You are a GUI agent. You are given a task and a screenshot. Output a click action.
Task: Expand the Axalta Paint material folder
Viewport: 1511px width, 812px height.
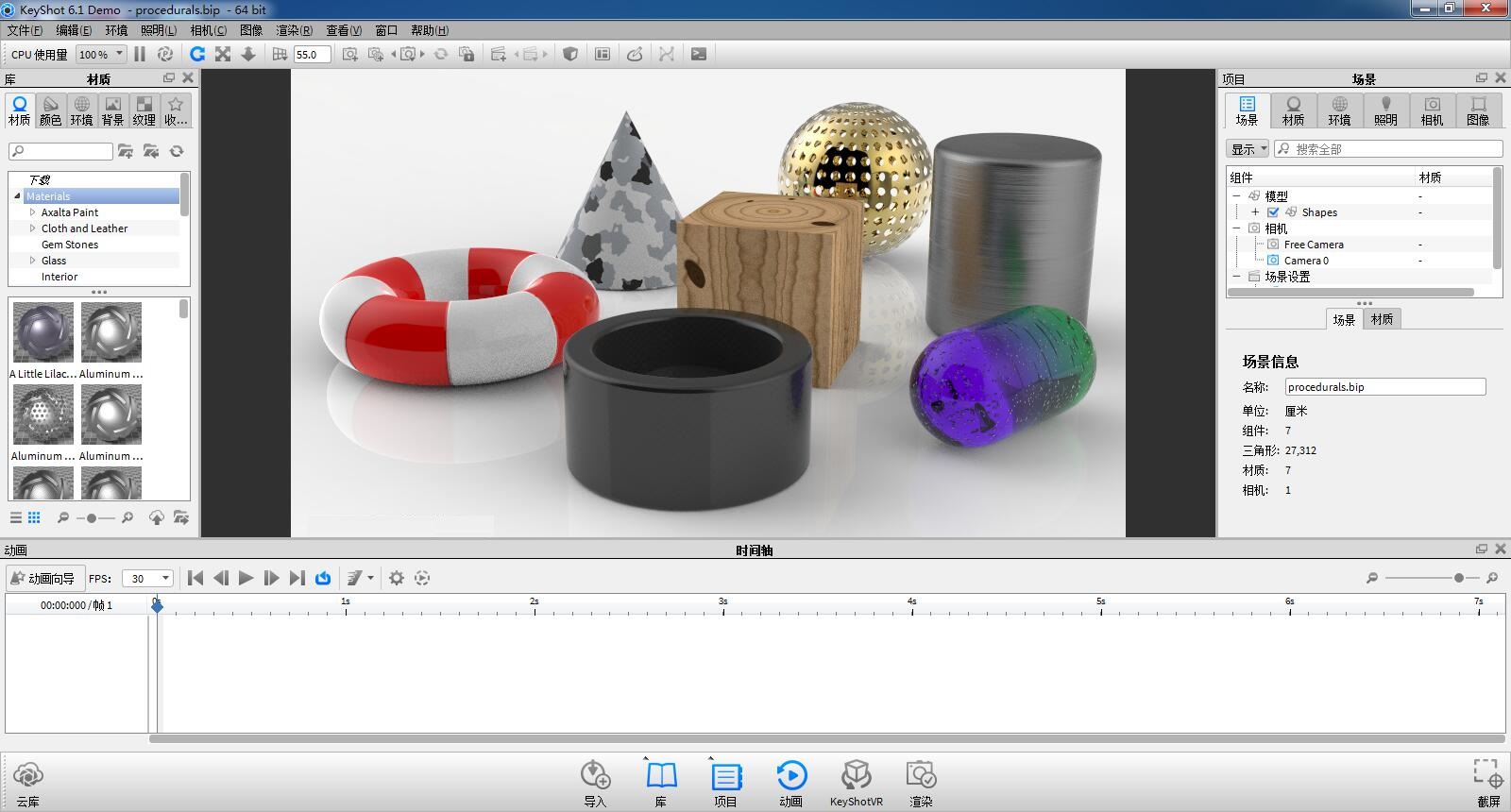pos(33,212)
